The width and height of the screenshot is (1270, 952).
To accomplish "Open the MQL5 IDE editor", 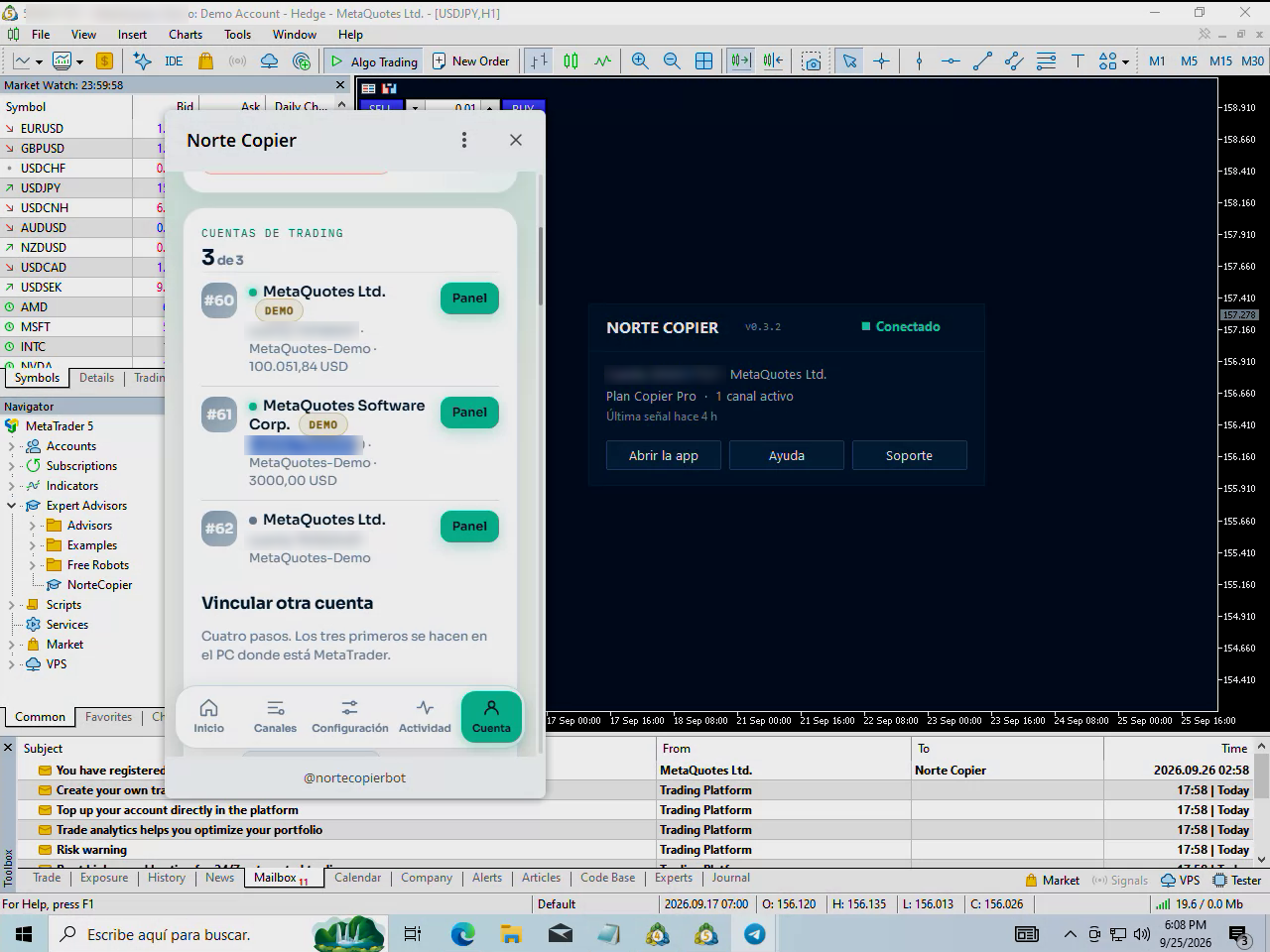I will coord(174,60).
